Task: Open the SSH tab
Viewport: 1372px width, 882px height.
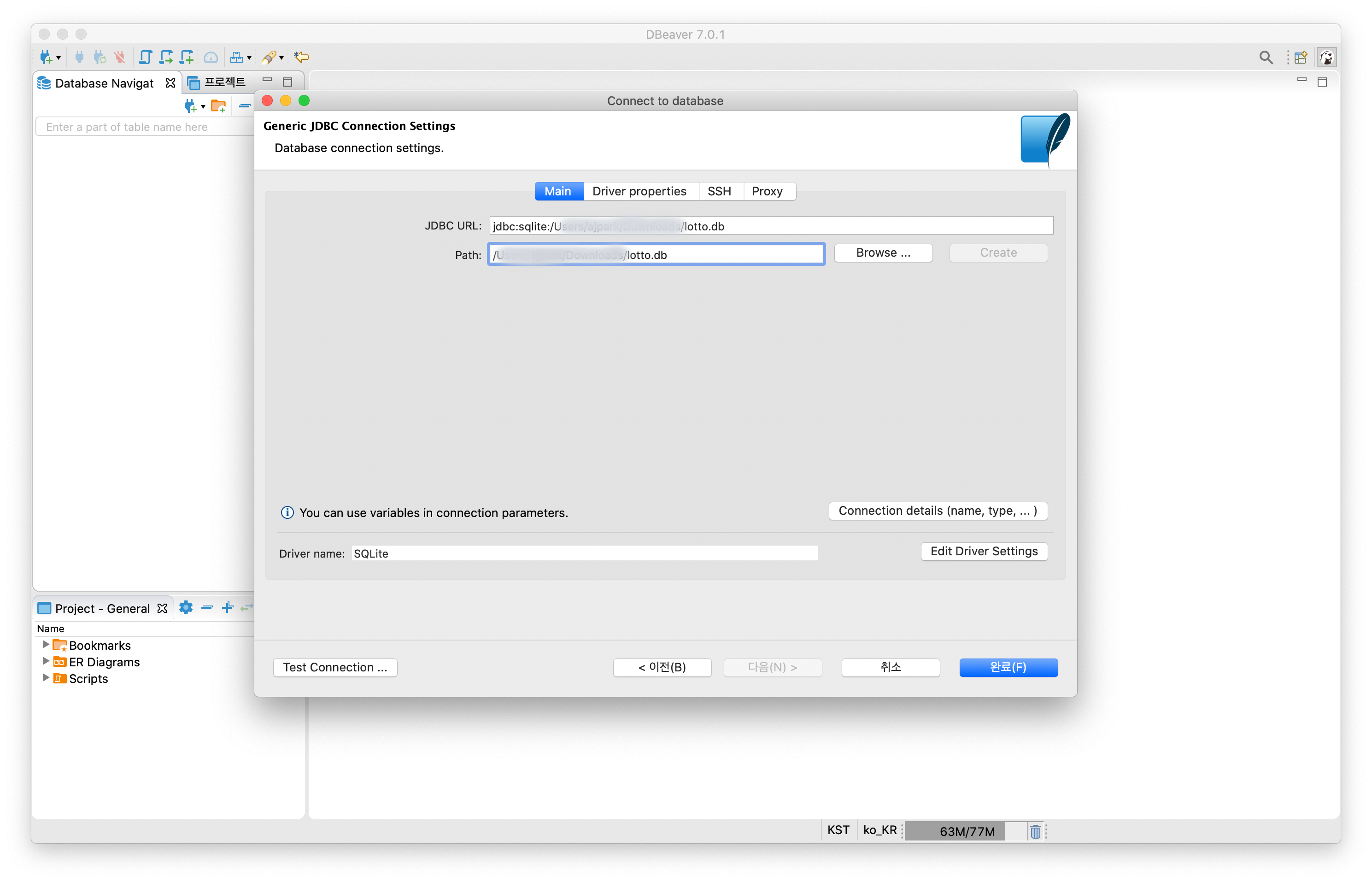Action: pos(719,191)
